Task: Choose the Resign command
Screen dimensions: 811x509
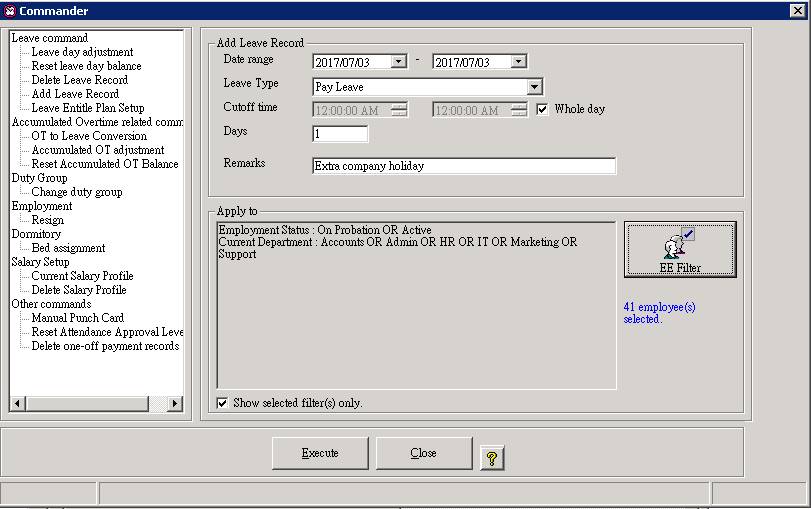Action: tap(48, 220)
